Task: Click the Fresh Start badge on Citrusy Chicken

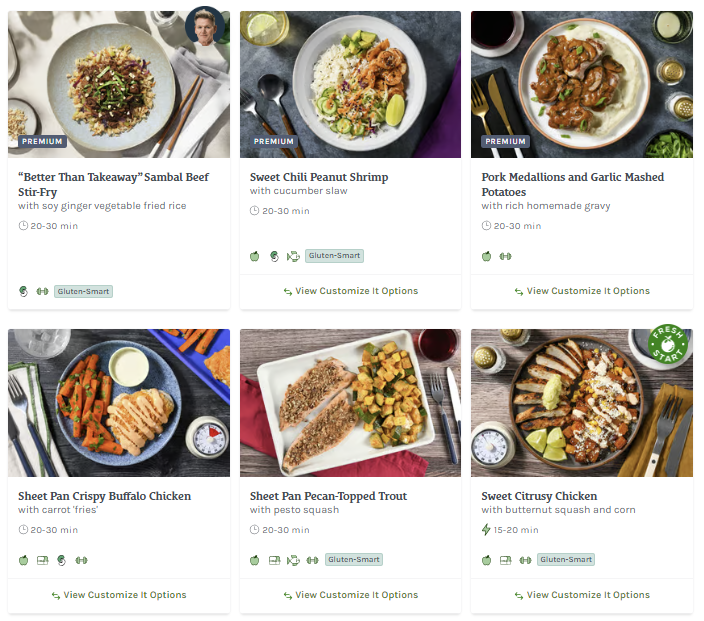Action: [667, 345]
